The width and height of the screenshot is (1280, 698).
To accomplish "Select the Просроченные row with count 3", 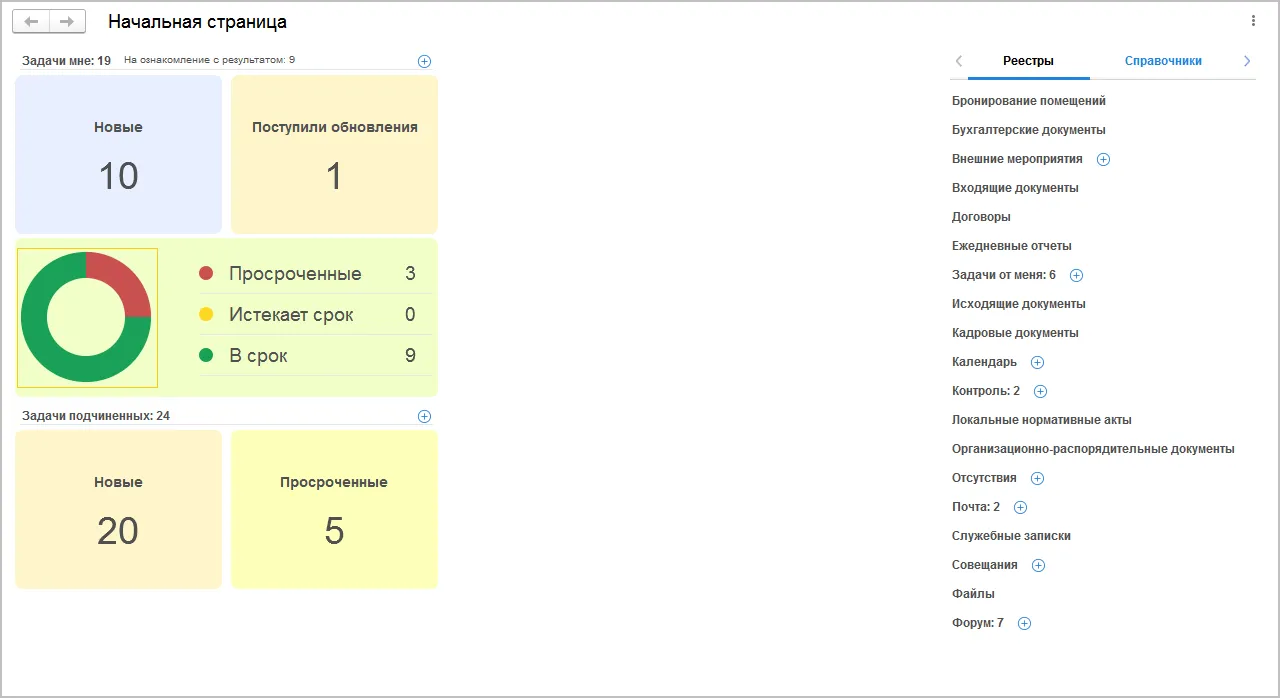I will coord(315,274).
